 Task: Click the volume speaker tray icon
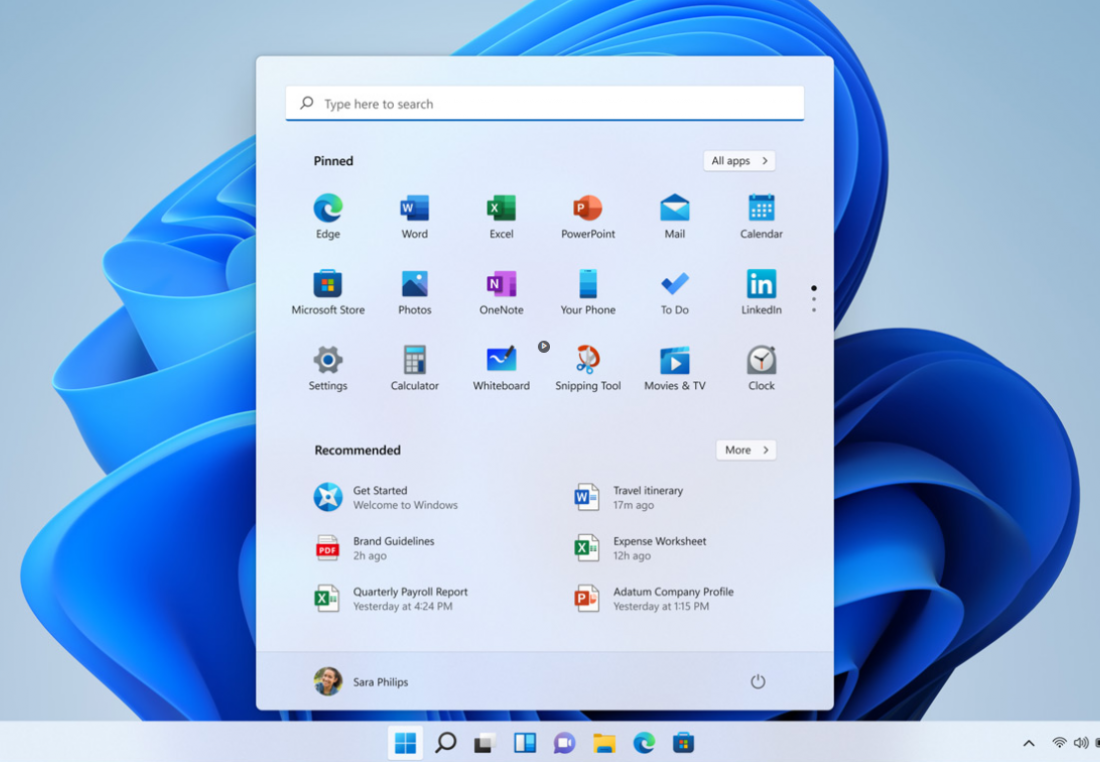point(1080,742)
